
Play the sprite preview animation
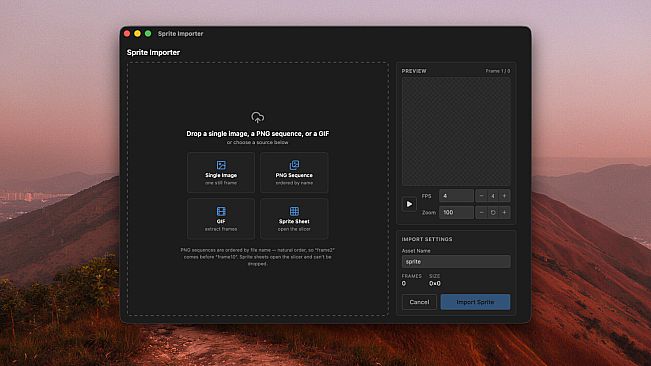pyautogui.click(x=409, y=204)
